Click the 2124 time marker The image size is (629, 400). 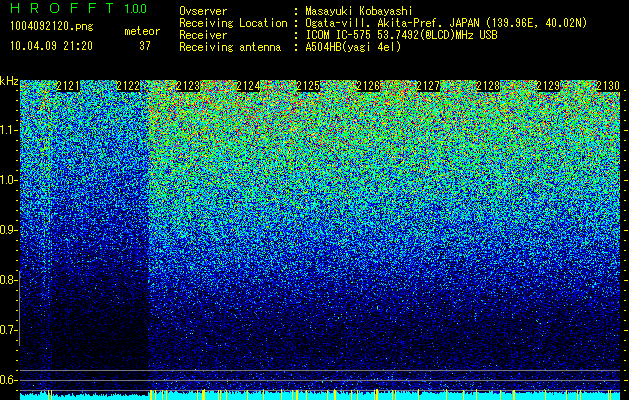248,86
